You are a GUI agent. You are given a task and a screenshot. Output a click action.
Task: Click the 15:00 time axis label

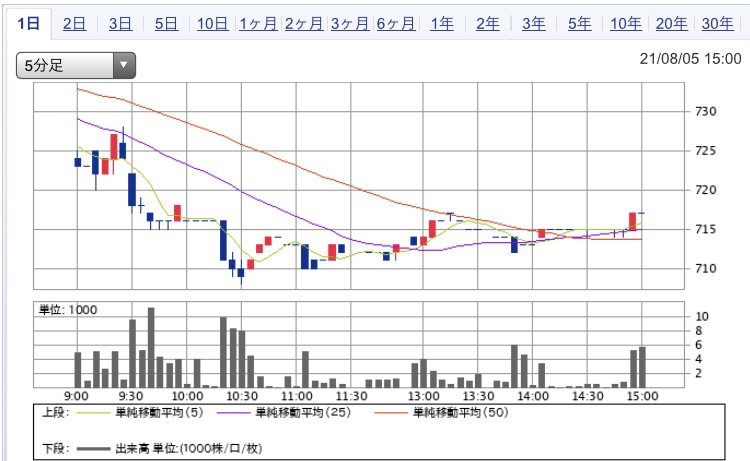[642, 396]
